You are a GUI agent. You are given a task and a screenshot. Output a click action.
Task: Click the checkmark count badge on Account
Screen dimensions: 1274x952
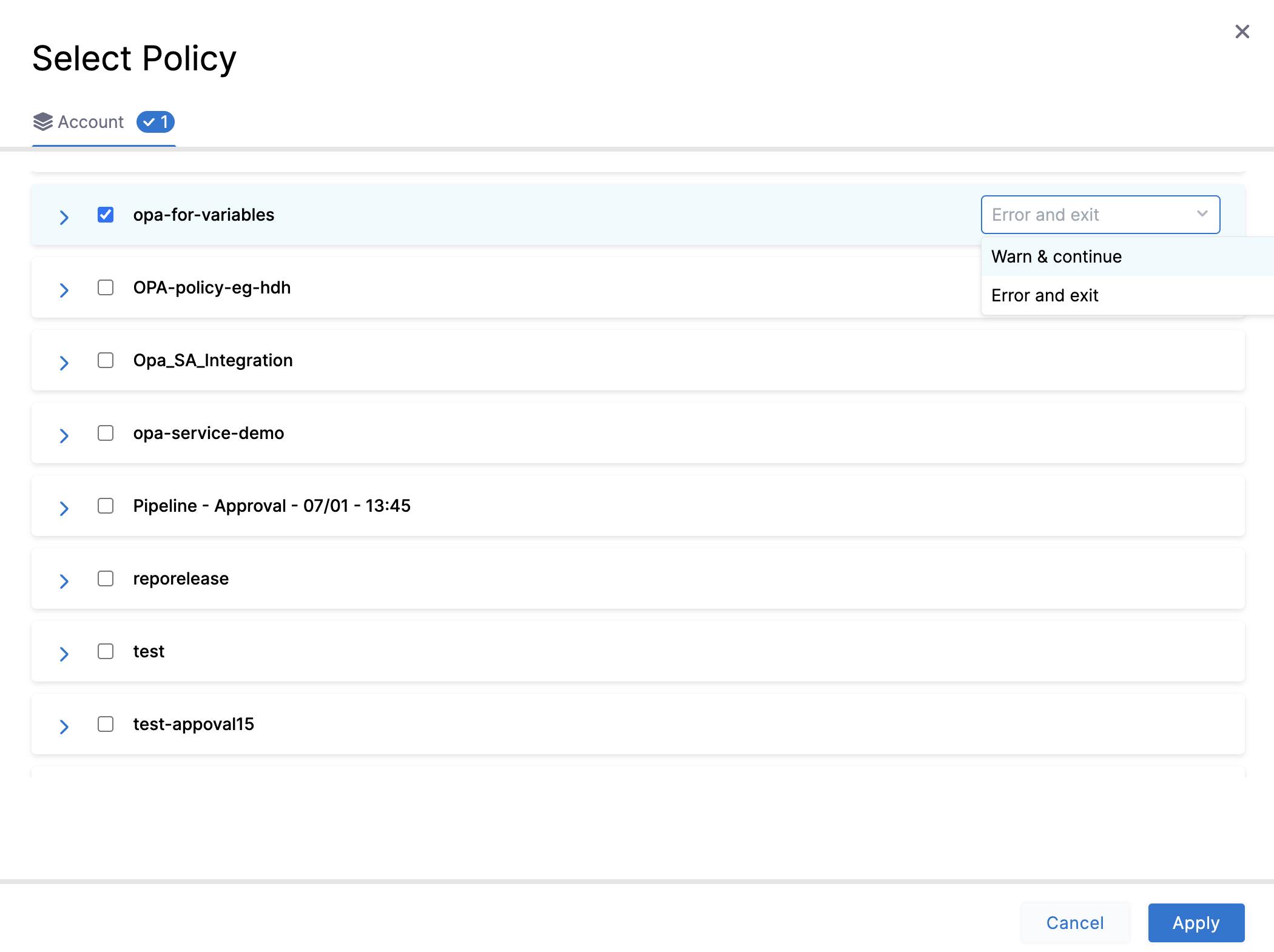[x=155, y=122]
